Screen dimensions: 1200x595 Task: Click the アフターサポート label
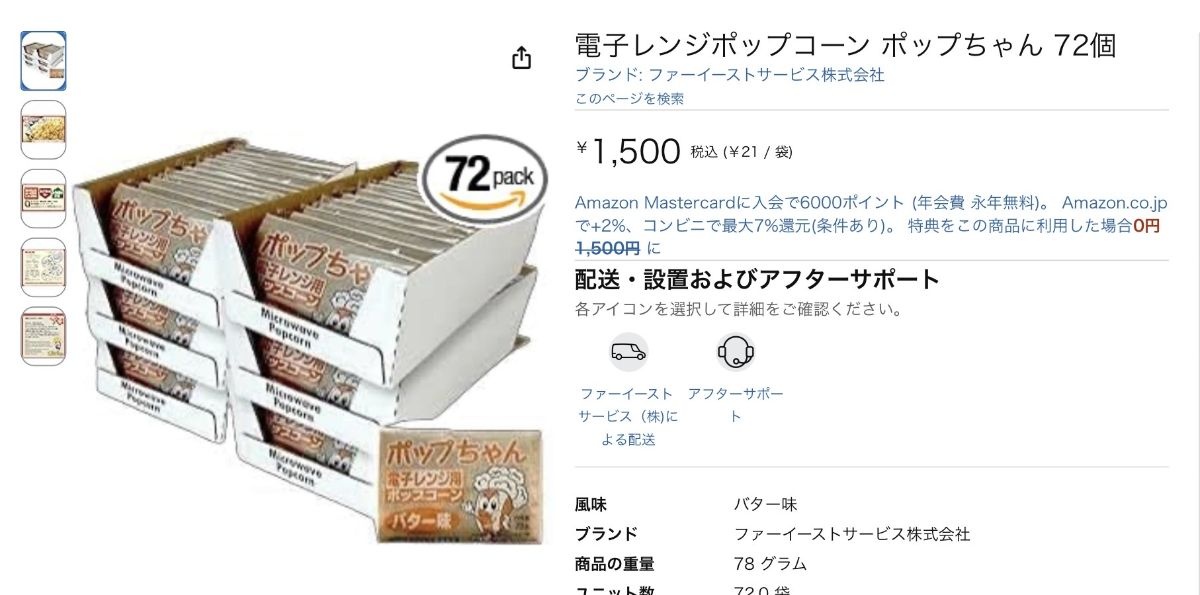[x=735, y=405]
